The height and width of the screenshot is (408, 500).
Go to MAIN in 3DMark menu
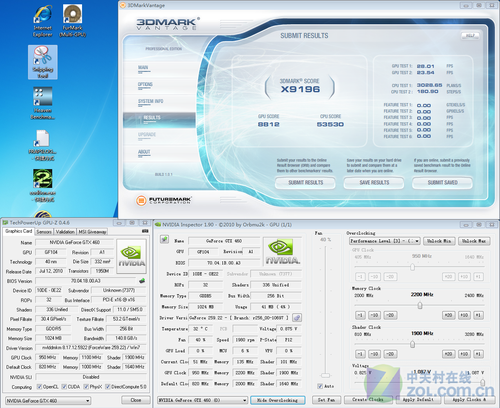[x=144, y=68]
